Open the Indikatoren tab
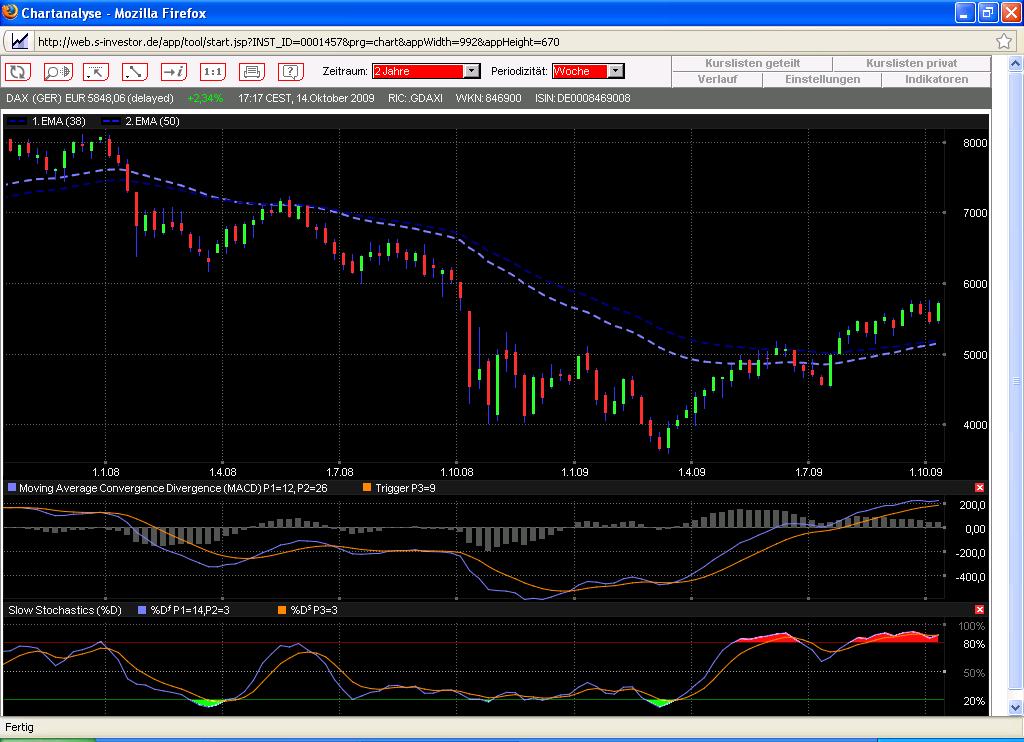 [936, 79]
